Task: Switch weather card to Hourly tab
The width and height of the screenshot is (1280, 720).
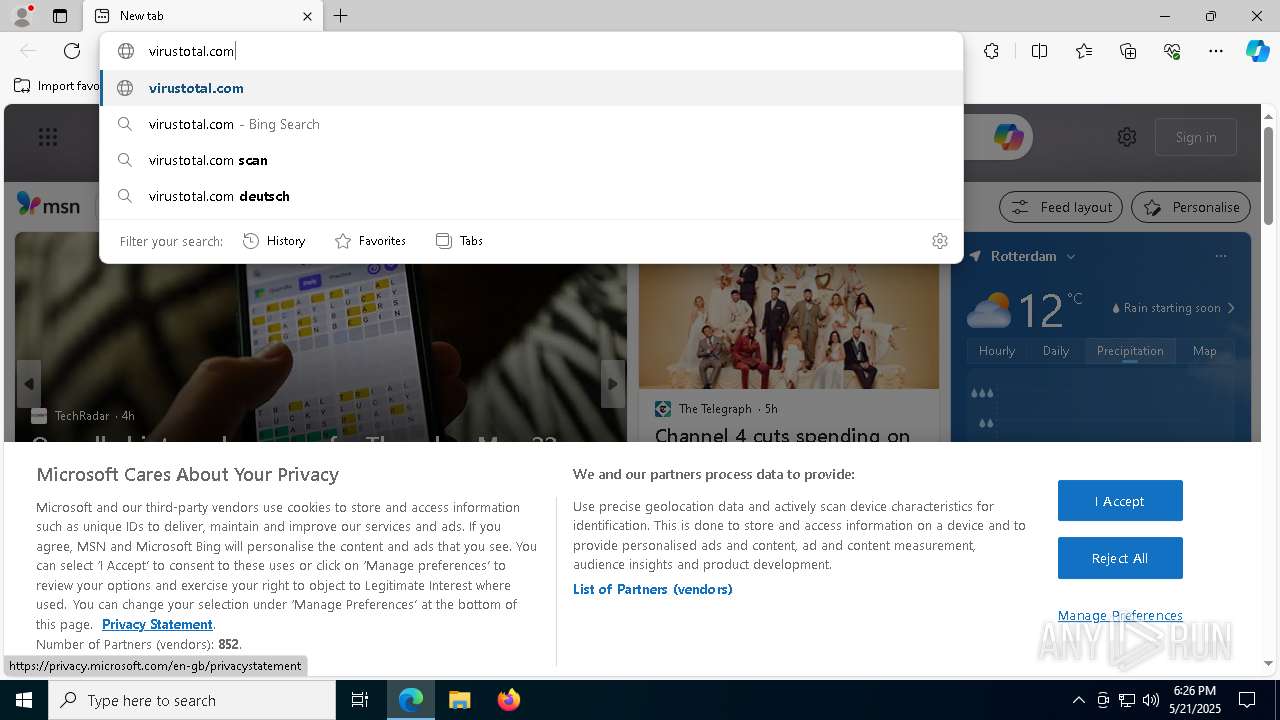Action: pyautogui.click(x=997, y=351)
